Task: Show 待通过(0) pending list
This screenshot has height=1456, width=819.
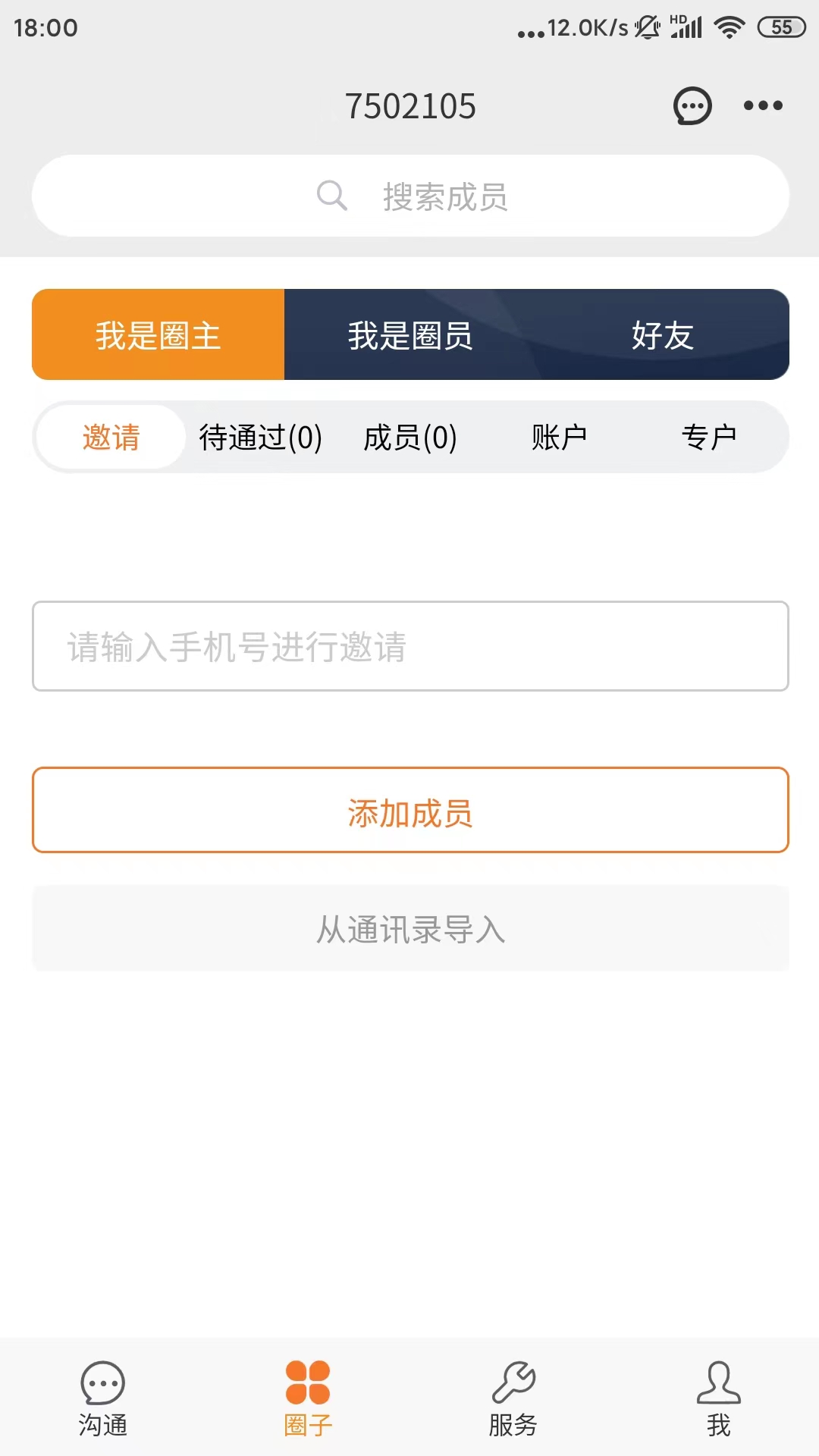Action: (x=261, y=437)
